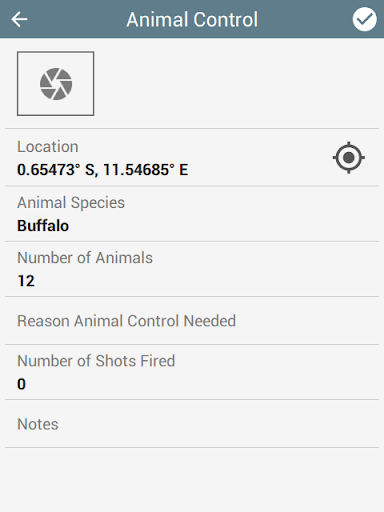384x512 pixels.
Task: Select the Location field label
Action: pyautogui.click(x=48, y=147)
